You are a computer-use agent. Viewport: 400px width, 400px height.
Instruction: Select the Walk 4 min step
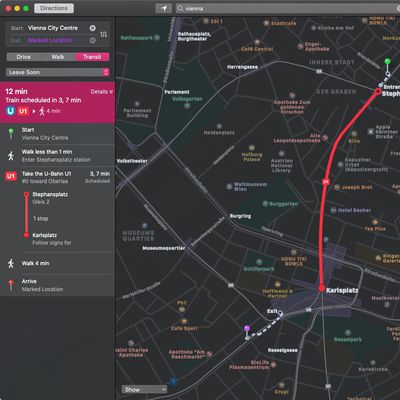(x=58, y=263)
